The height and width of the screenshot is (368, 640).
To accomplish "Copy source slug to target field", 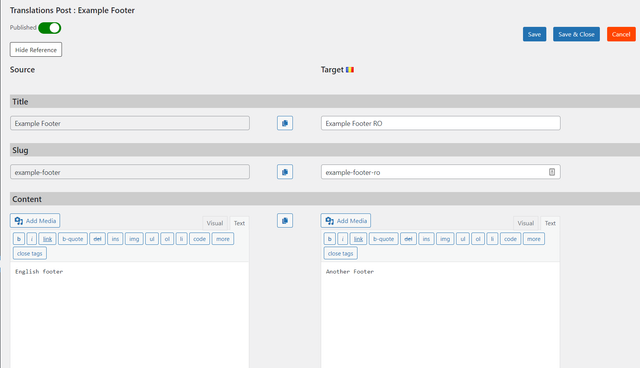I will pos(285,172).
